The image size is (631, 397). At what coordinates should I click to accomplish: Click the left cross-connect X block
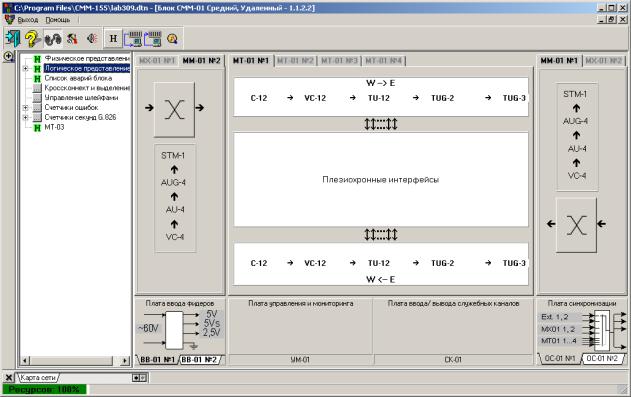(174, 109)
